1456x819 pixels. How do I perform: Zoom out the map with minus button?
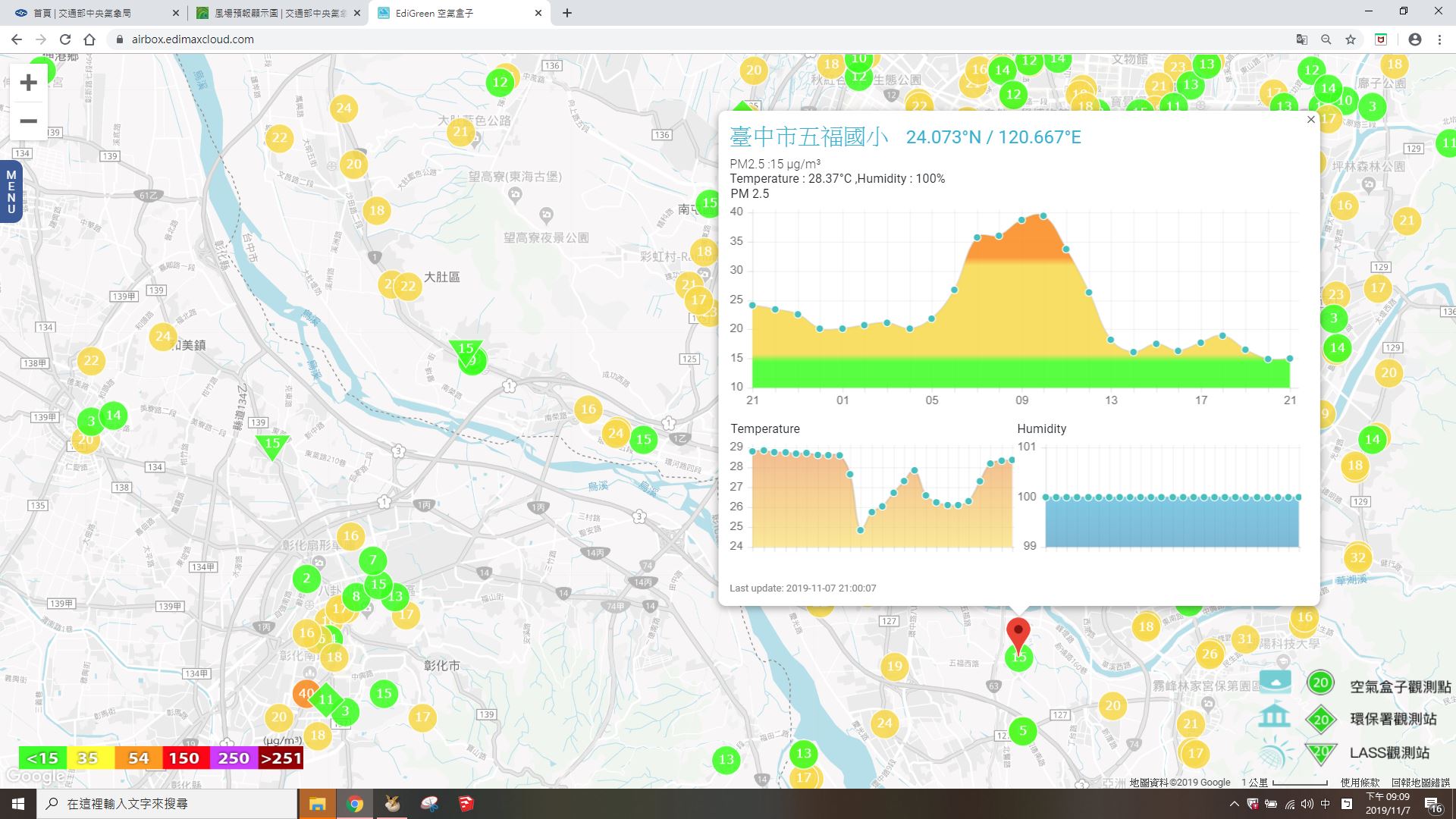(x=28, y=121)
